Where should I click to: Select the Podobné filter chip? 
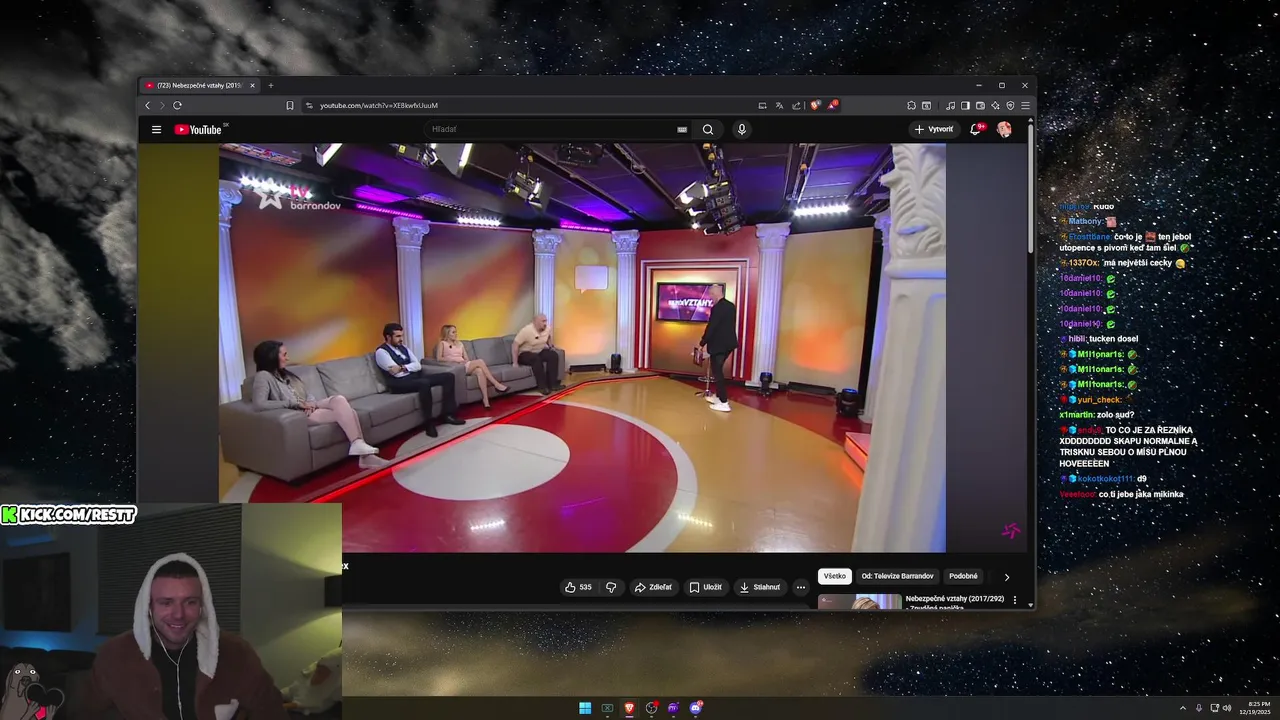[x=963, y=576]
